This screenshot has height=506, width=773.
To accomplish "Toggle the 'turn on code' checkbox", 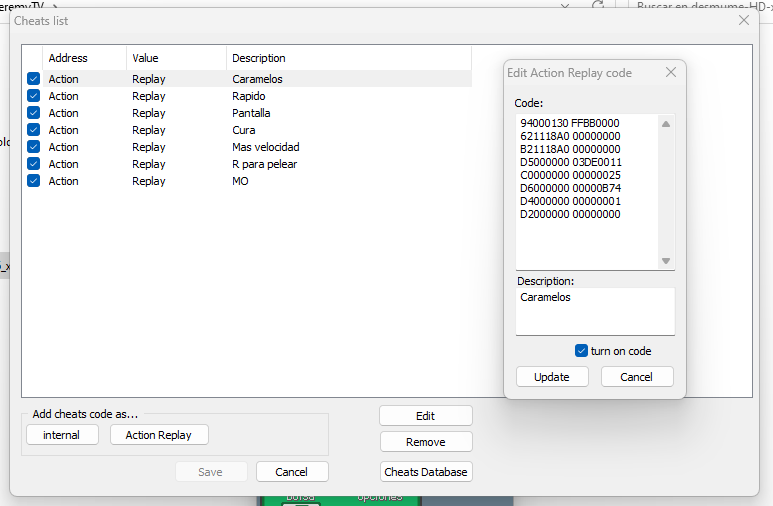I will click(x=581, y=351).
